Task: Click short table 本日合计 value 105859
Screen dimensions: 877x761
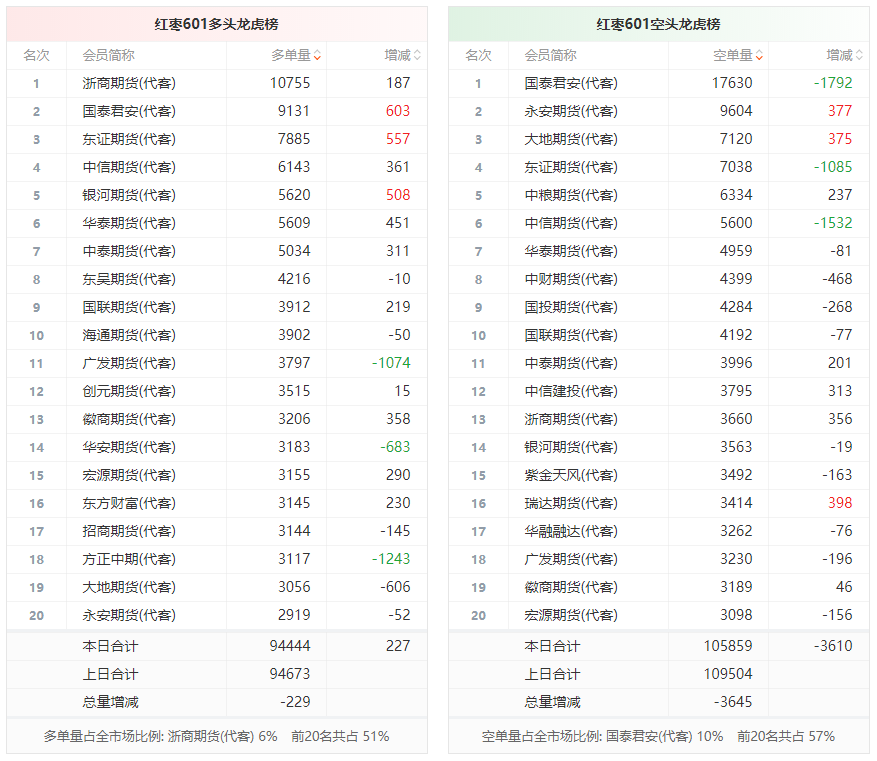Action: point(728,646)
